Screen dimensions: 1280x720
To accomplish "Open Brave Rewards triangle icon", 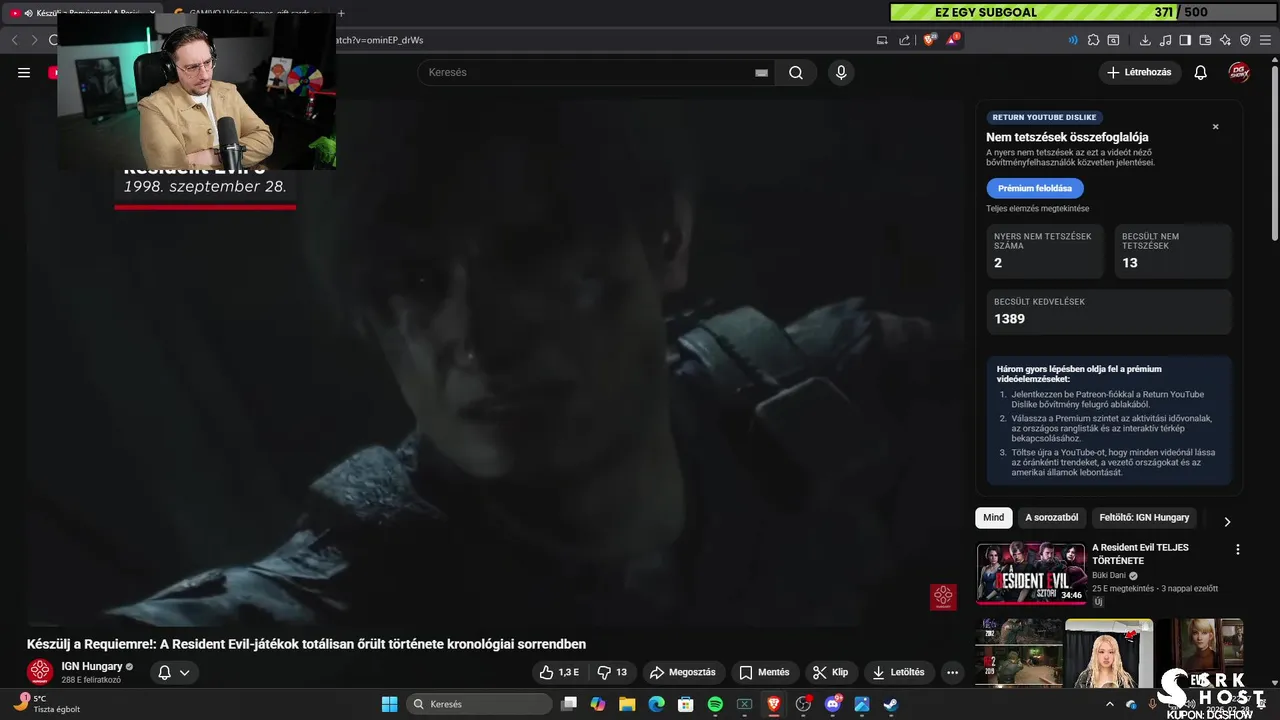I will coord(954,40).
